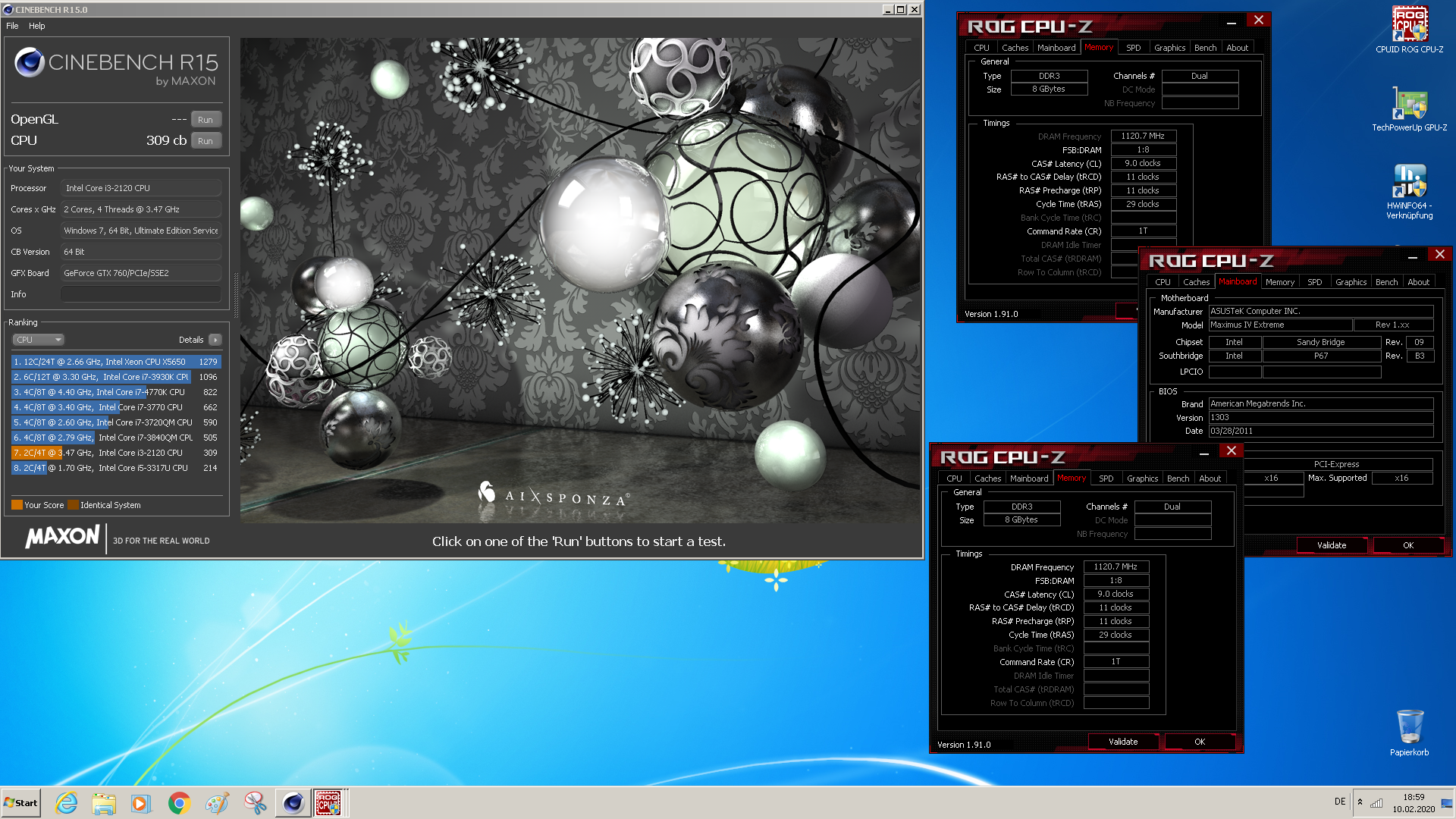This screenshot has width=1456, height=819.
Task: Open Papierkorb recycle bin icon
Action: coord(1409,733)
